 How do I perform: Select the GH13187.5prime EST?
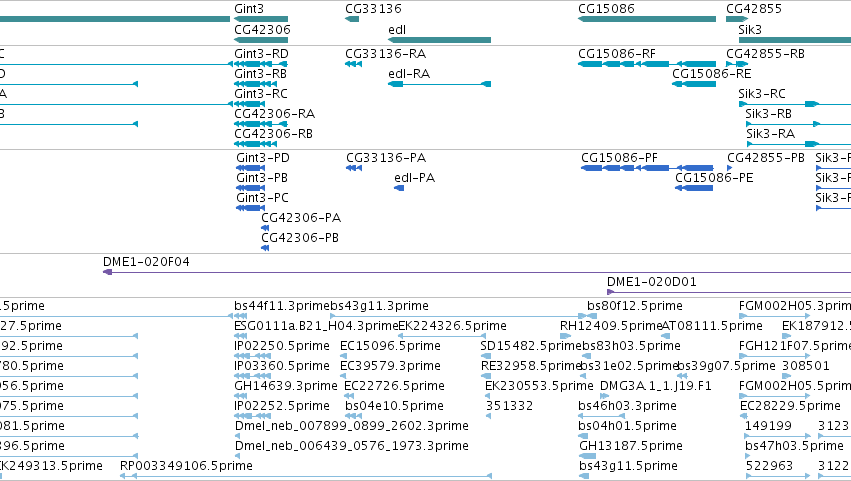point(587,456)
